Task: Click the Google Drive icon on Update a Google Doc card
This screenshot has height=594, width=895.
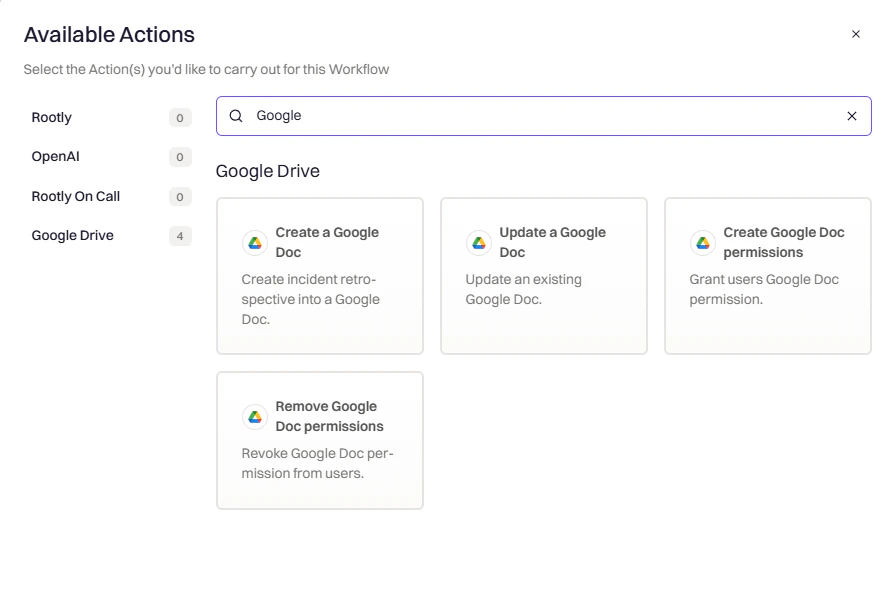Action: pos(479,242)
